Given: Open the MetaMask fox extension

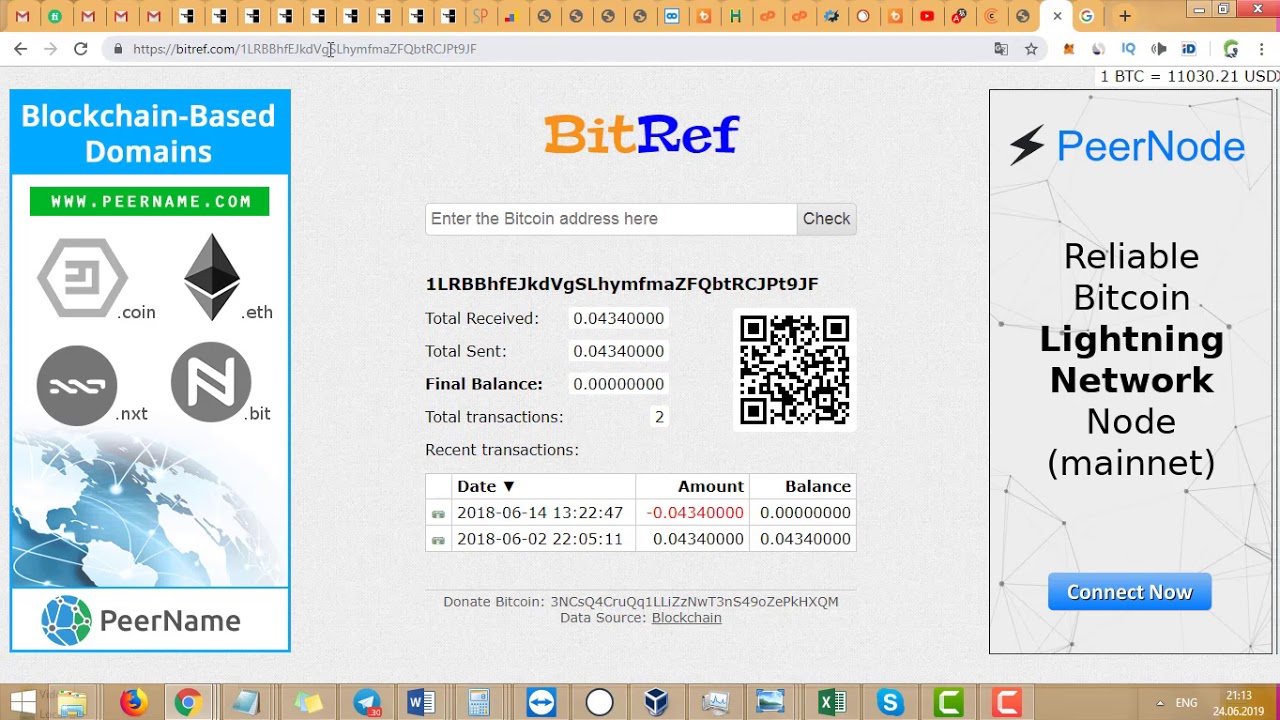Looking at the screenshot, I should [x=1069, y=48].
